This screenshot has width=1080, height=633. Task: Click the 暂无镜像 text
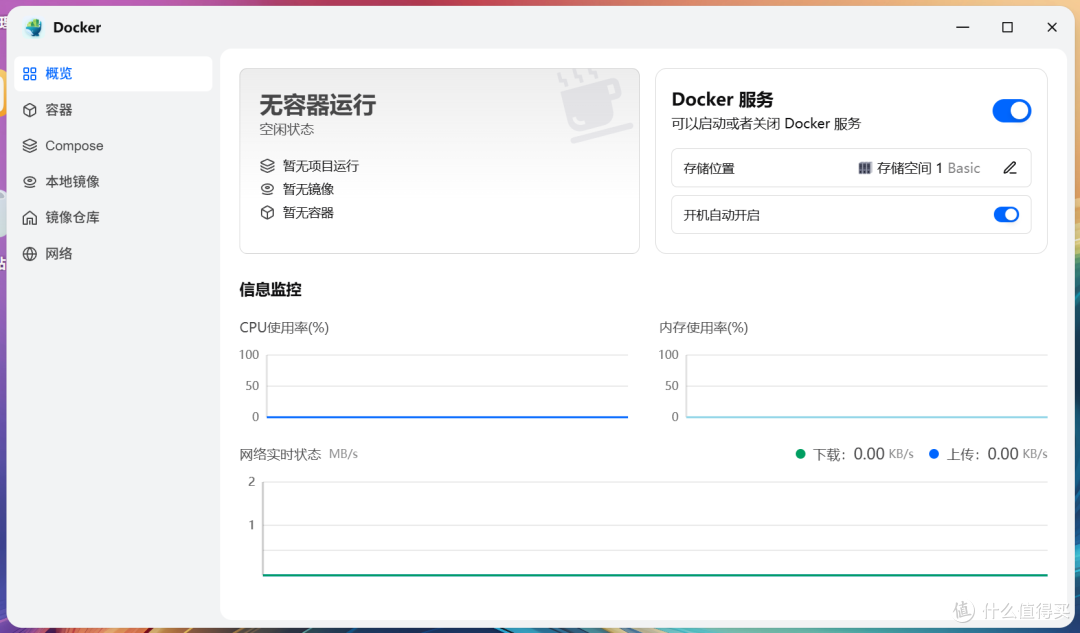pos(309,189)
